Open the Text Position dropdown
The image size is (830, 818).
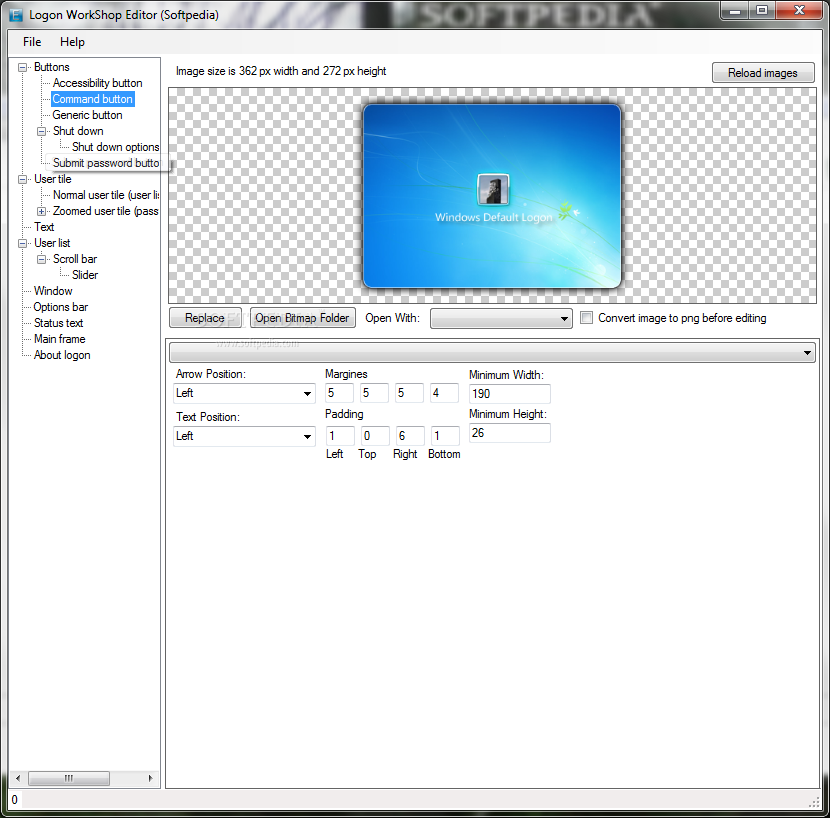244,436
